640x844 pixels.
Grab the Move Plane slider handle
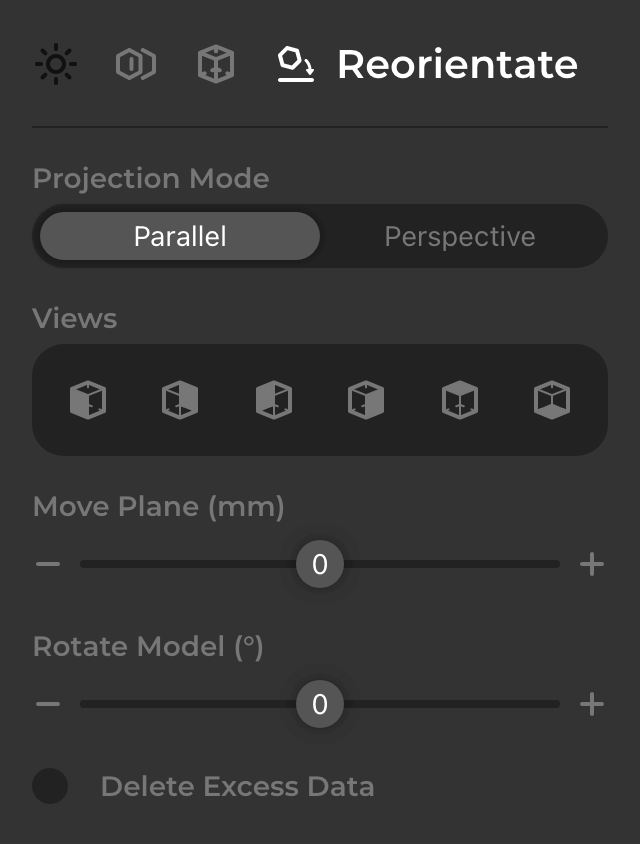tap(319, 563)
